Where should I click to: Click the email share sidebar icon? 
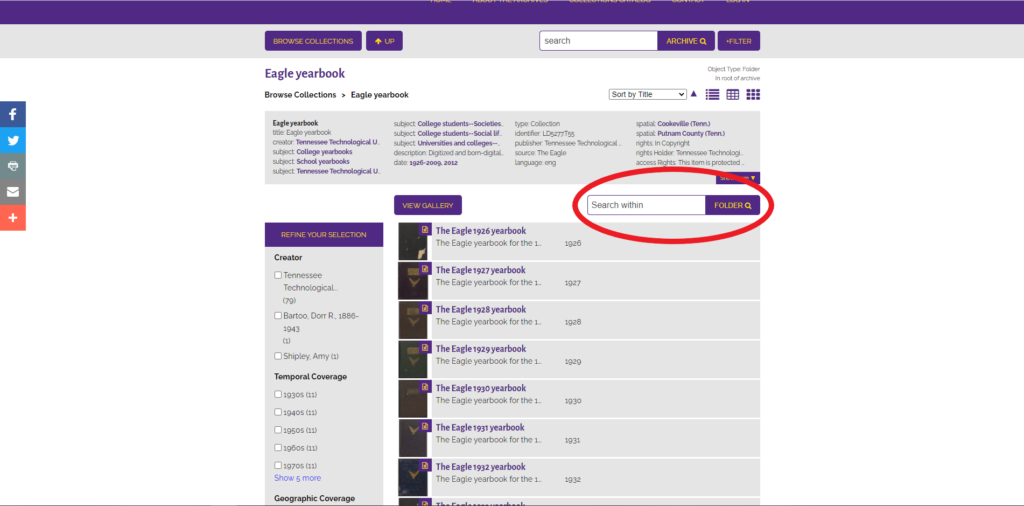(x=12, y=192)
